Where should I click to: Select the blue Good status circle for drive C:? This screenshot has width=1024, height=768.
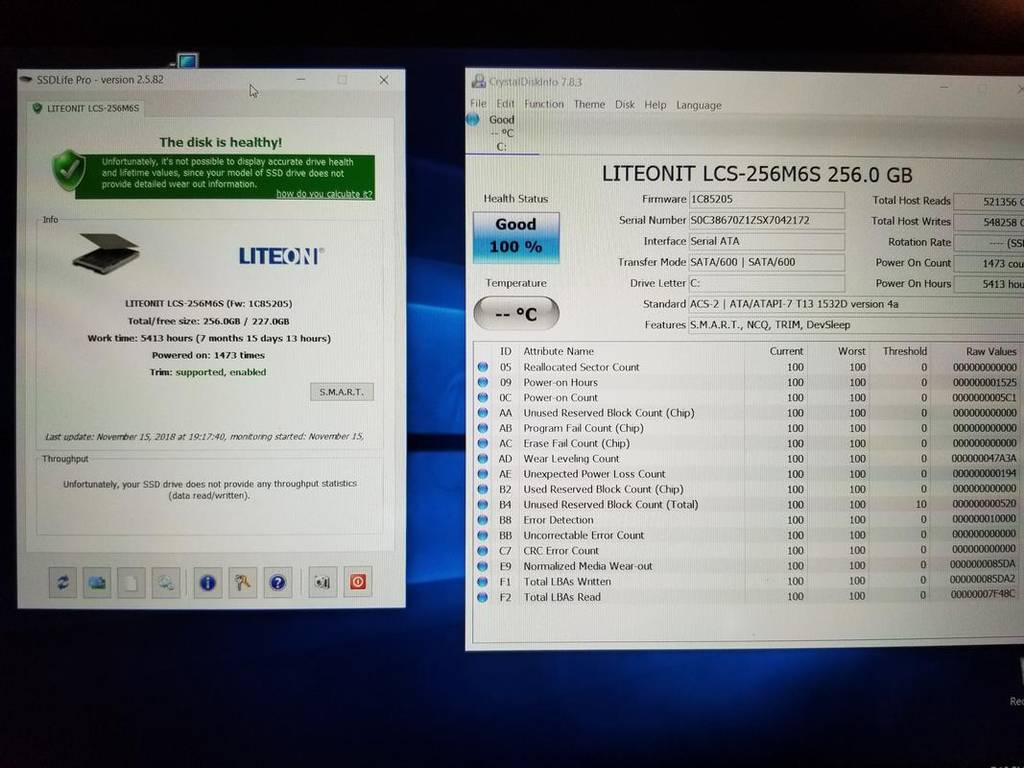tap(473, 120)
